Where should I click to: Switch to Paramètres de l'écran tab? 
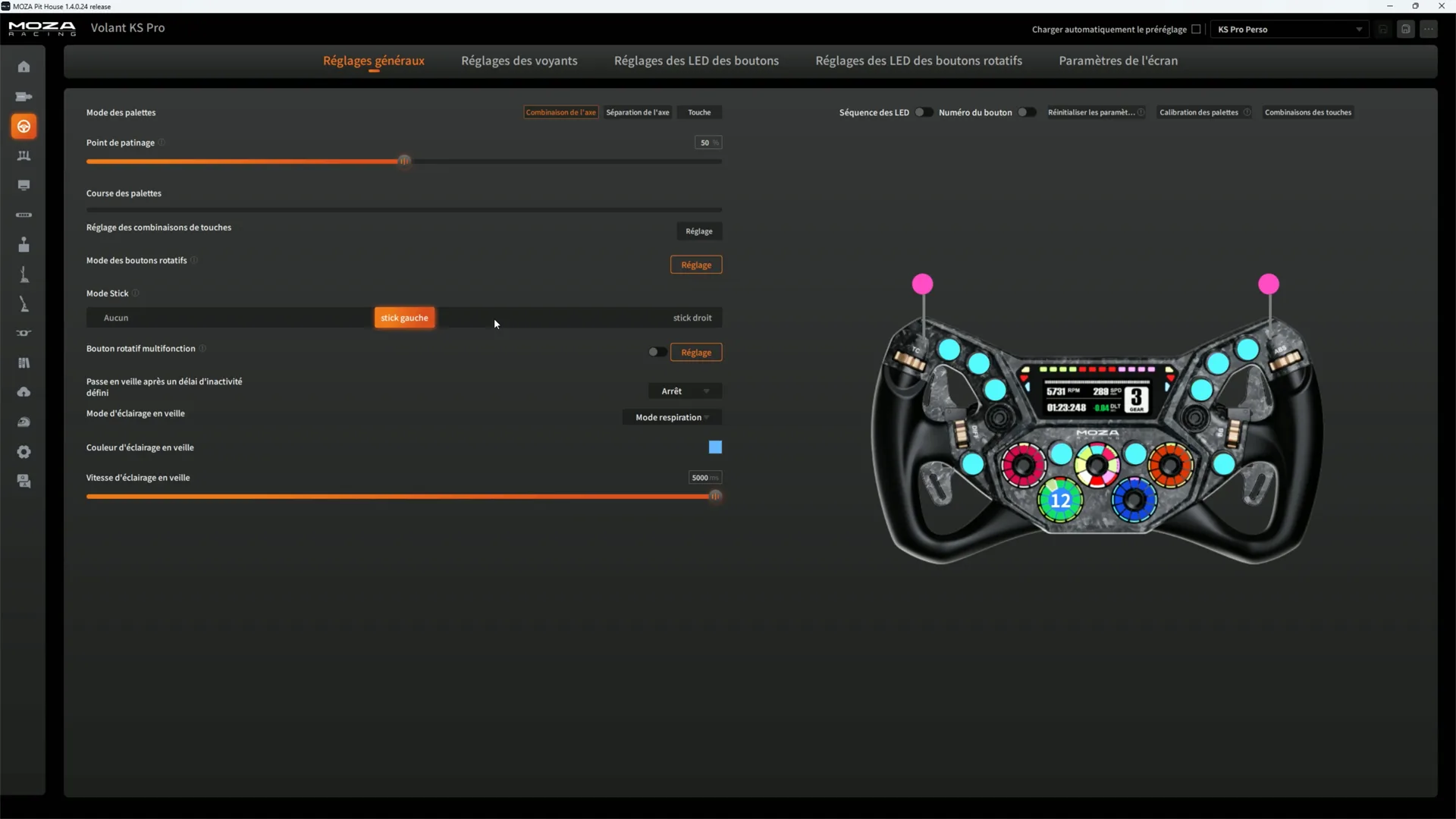coord(1119,61)
